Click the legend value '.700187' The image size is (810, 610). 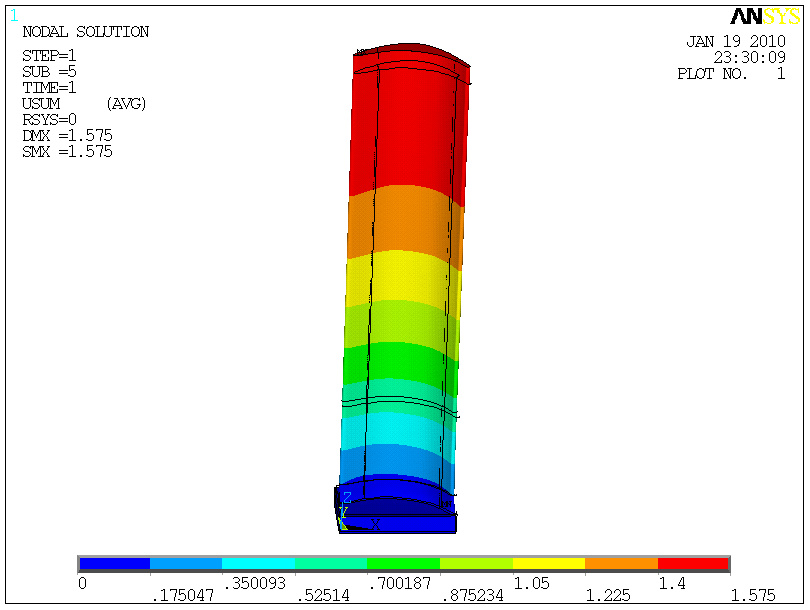[400, 583]
